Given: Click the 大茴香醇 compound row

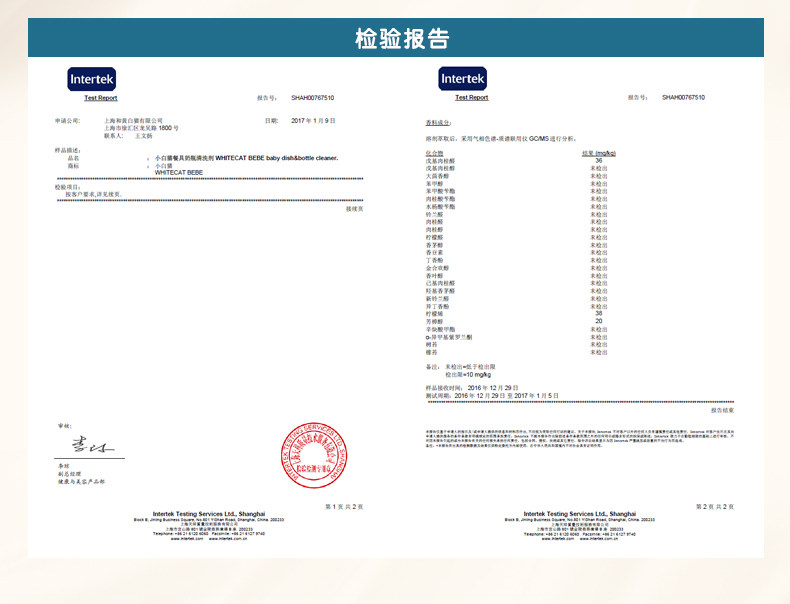Looking at the screenshot, I should (x=516, y=176).
